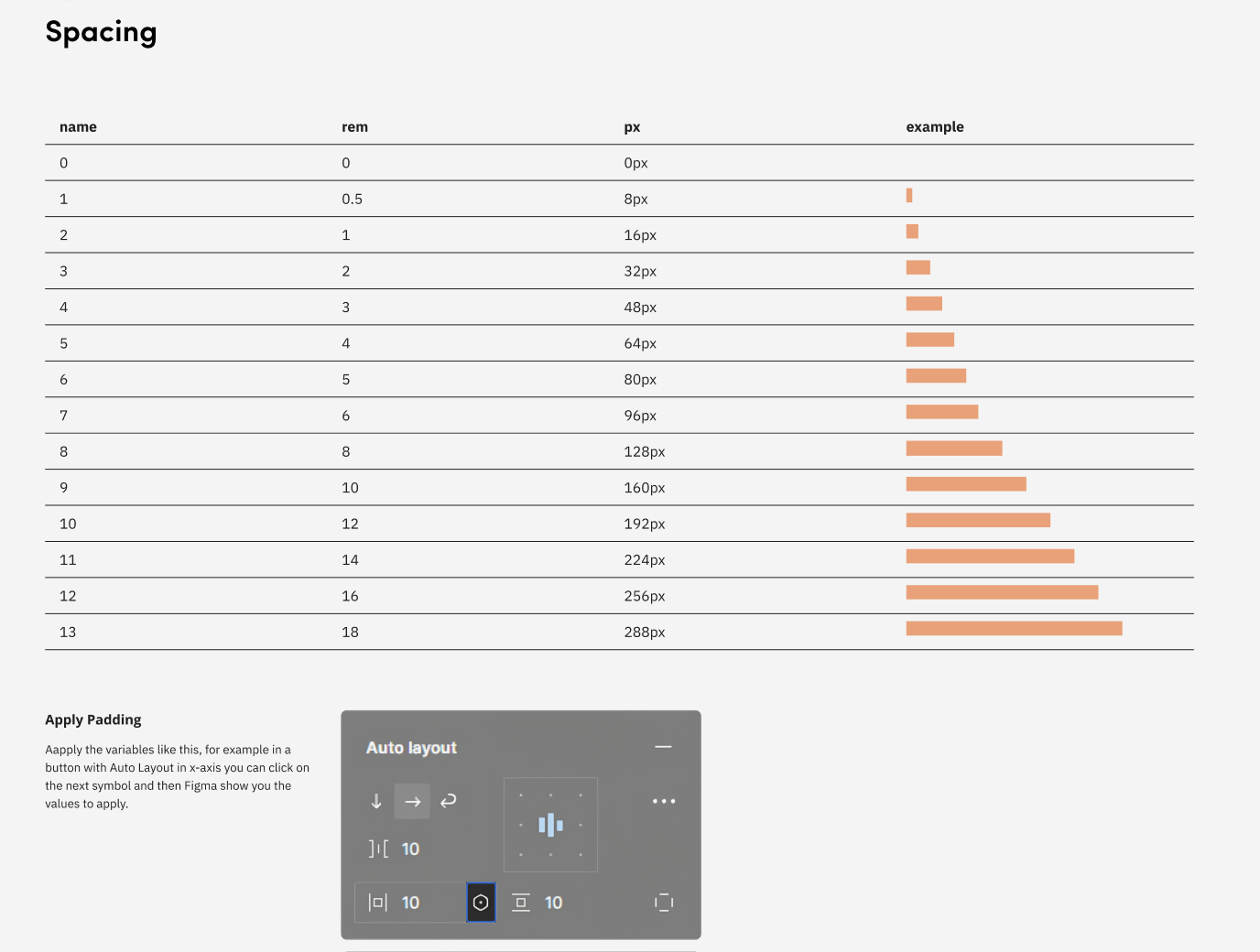Toggle individual padding icon
The image size is (1260, 952).
664,903
